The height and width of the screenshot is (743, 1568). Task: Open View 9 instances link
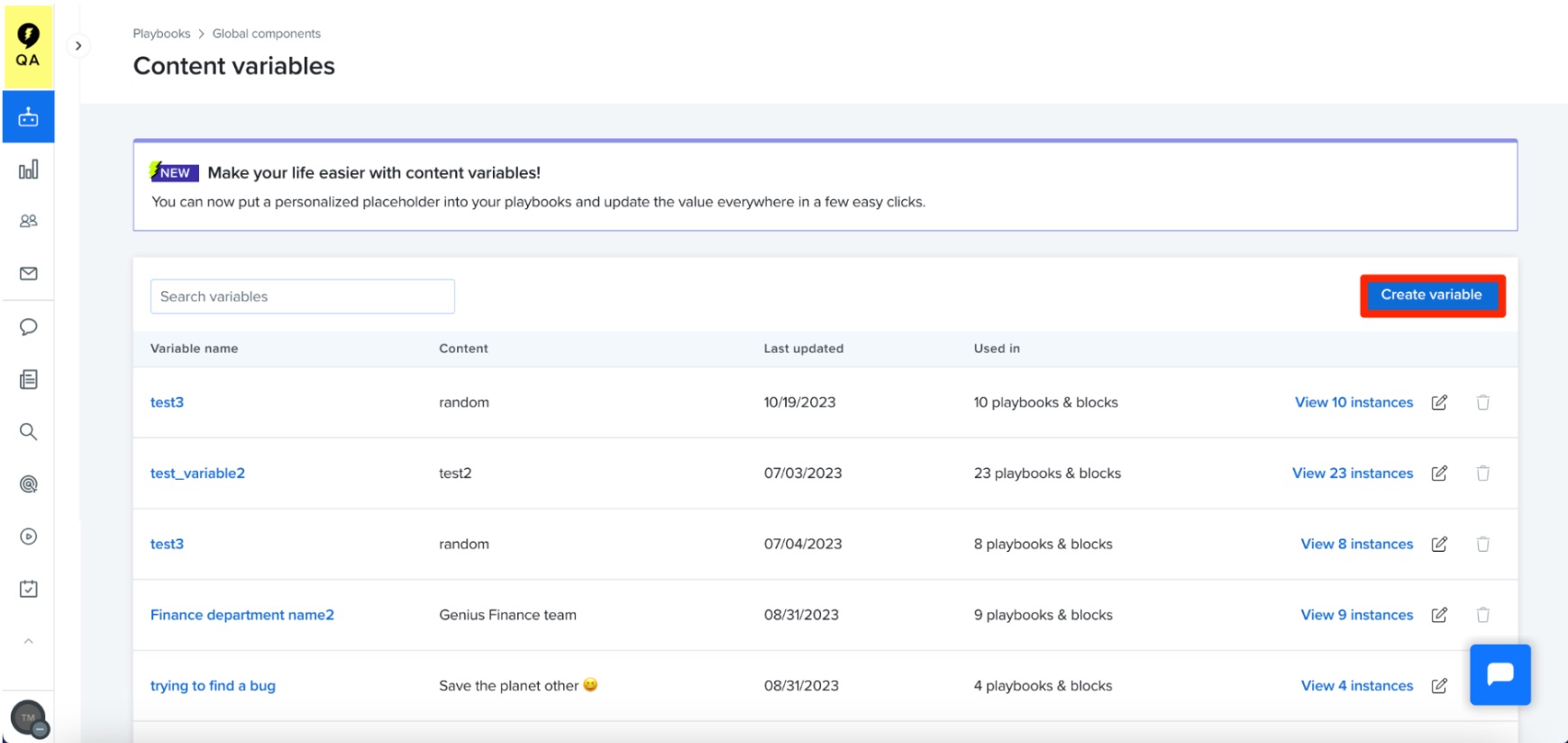(x=1357, y=615)
